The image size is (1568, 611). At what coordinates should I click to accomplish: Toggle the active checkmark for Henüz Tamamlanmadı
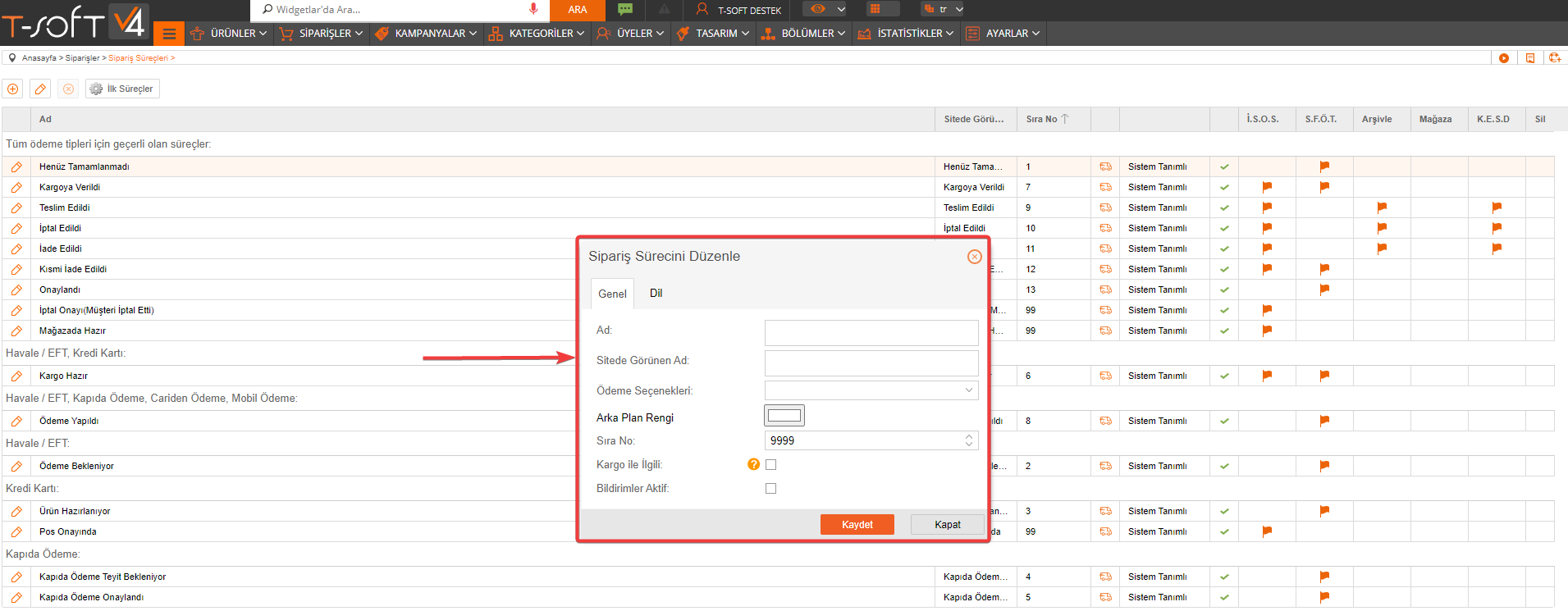click(1224, 166)
